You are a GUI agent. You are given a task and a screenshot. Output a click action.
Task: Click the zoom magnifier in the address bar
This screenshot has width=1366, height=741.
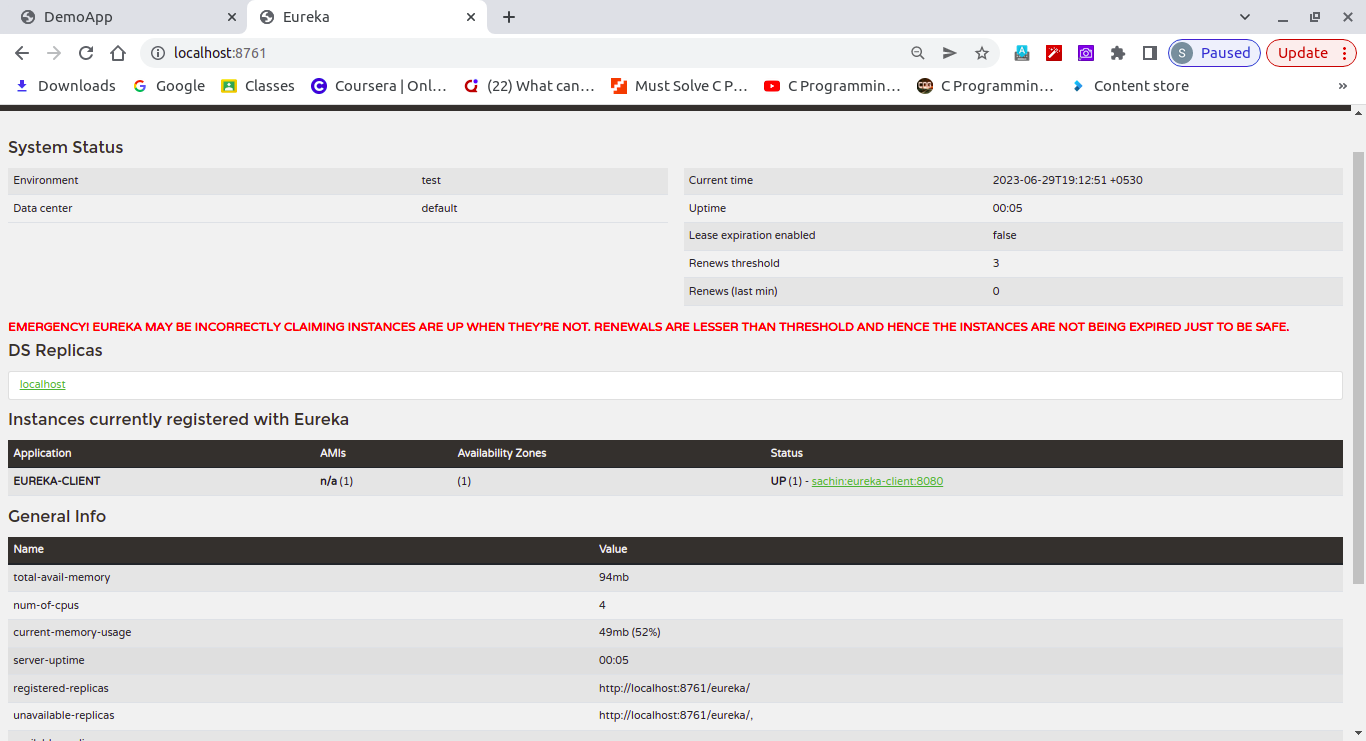click(x=917, y=53)
